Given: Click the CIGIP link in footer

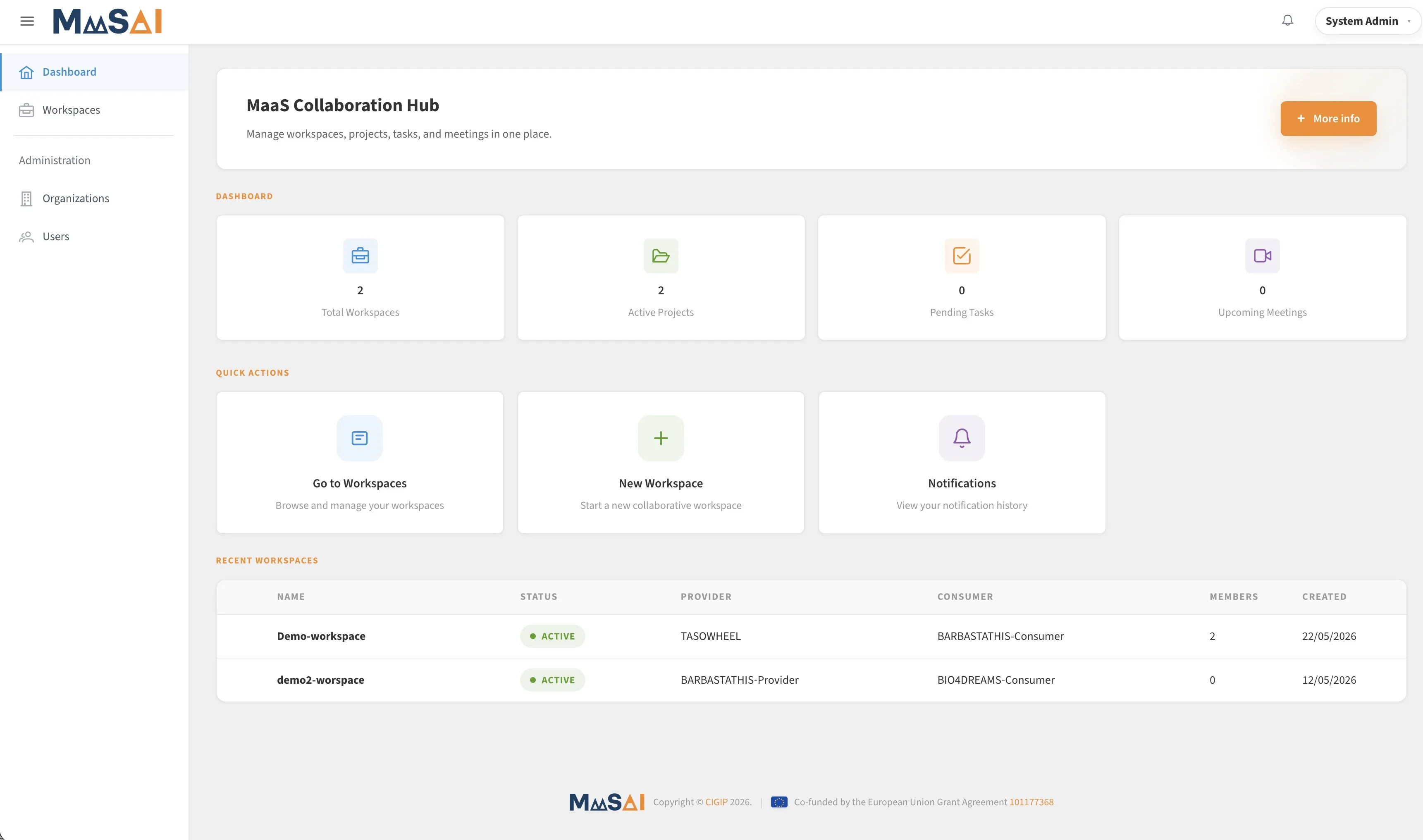Looking at the screenshot, I should (716, 802).
